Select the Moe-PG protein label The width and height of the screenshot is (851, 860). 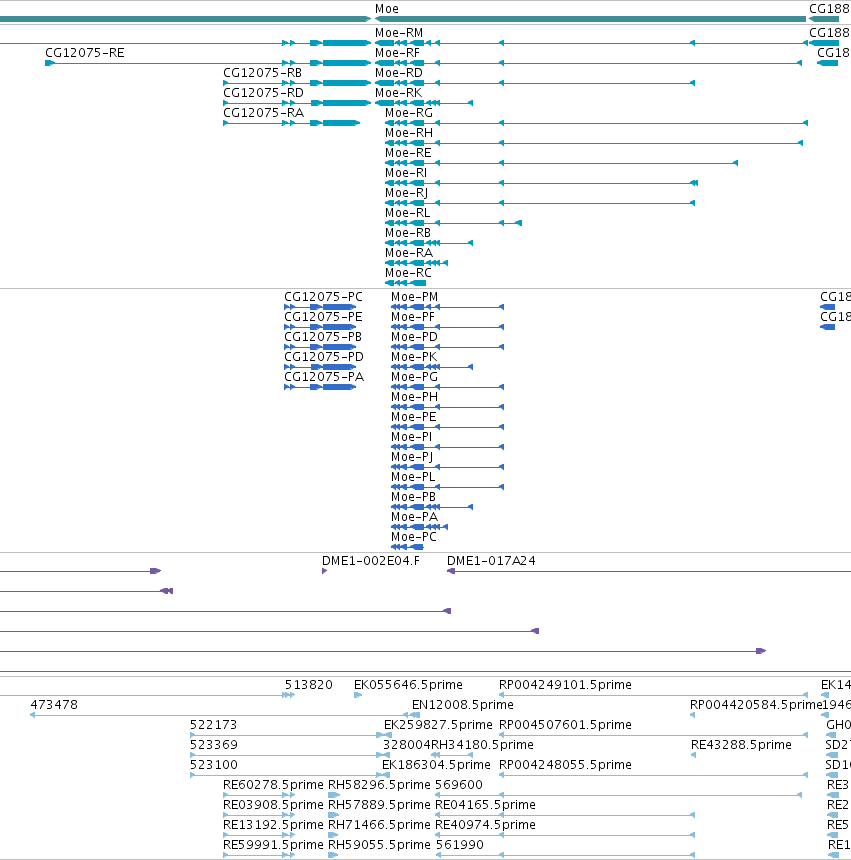[415, 377]
